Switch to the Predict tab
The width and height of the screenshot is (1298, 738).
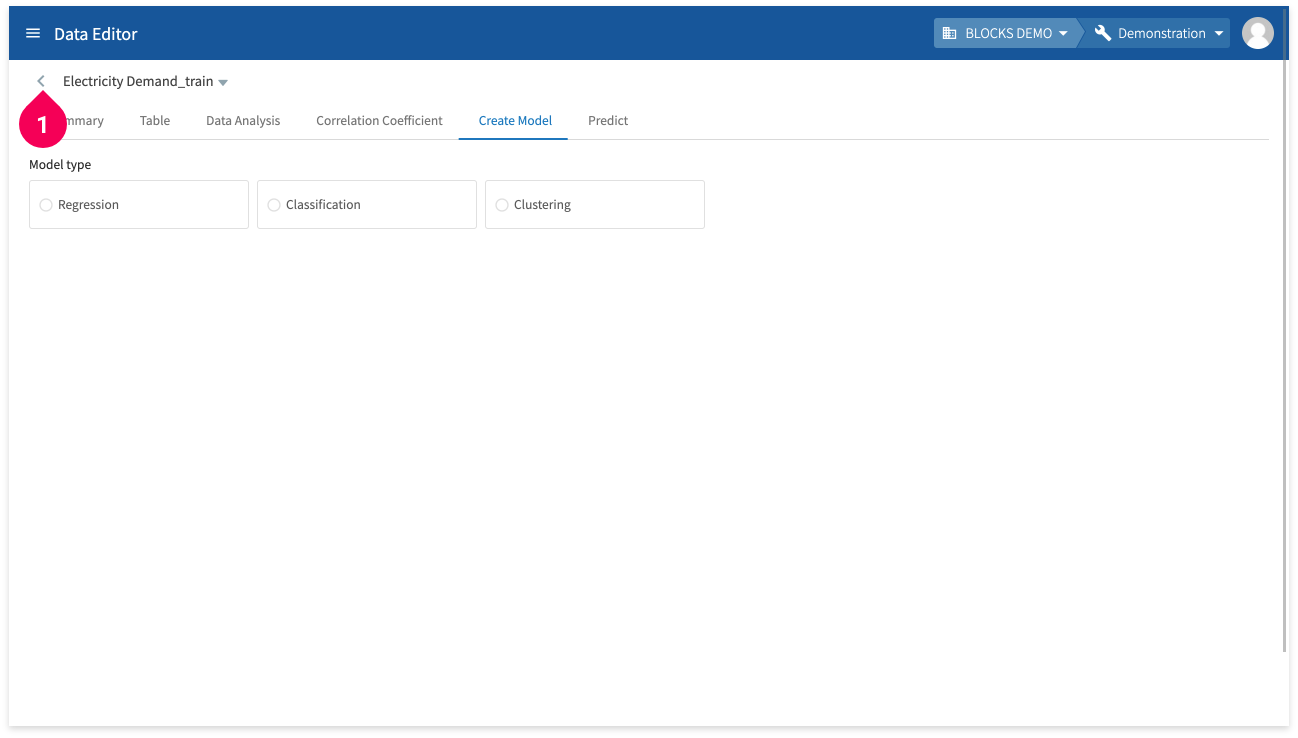coord(608,120)
